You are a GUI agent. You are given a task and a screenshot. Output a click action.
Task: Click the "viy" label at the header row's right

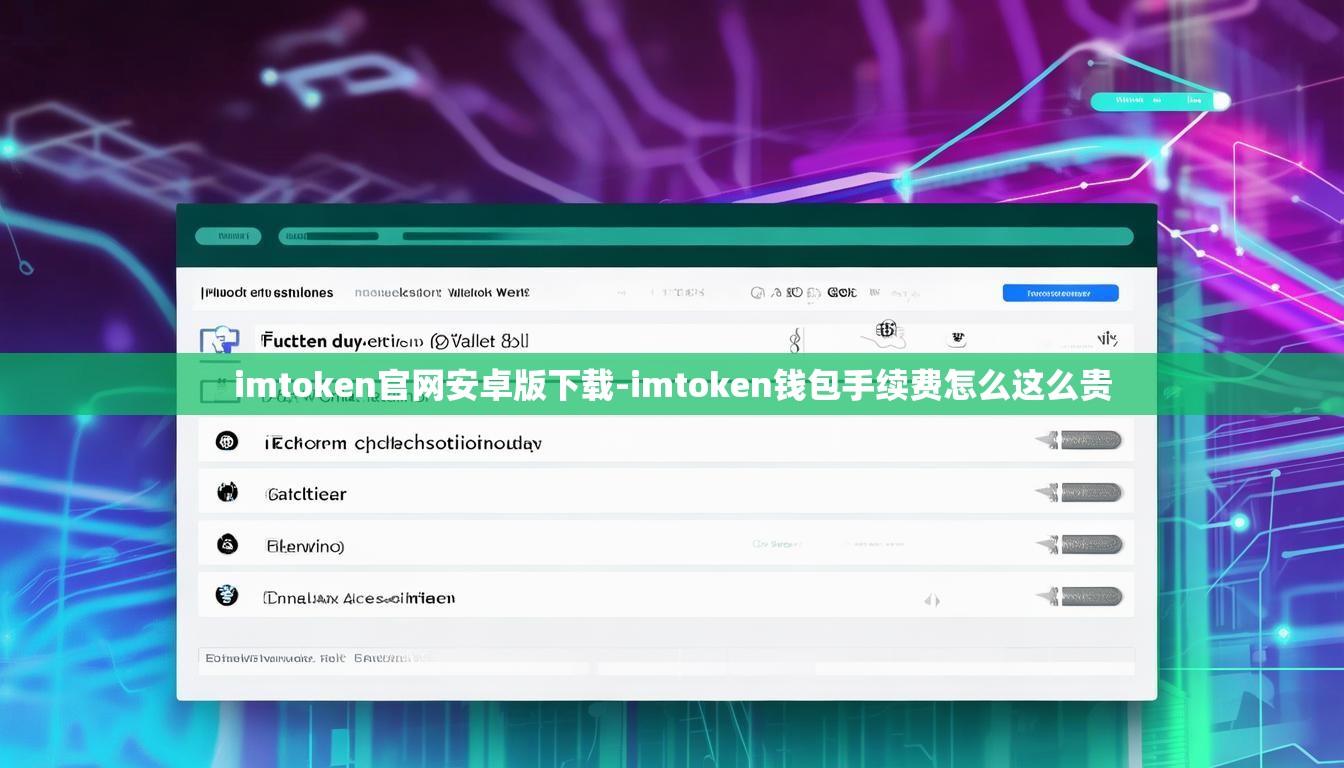[x=1106, y=339]
